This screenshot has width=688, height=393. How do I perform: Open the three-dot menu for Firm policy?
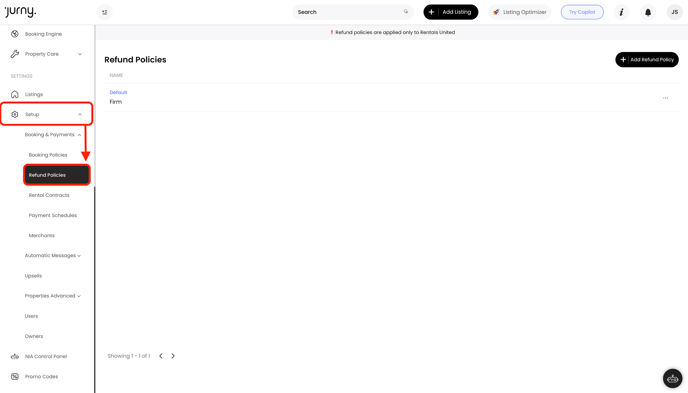pyautogui.click(x=665, y=98)
